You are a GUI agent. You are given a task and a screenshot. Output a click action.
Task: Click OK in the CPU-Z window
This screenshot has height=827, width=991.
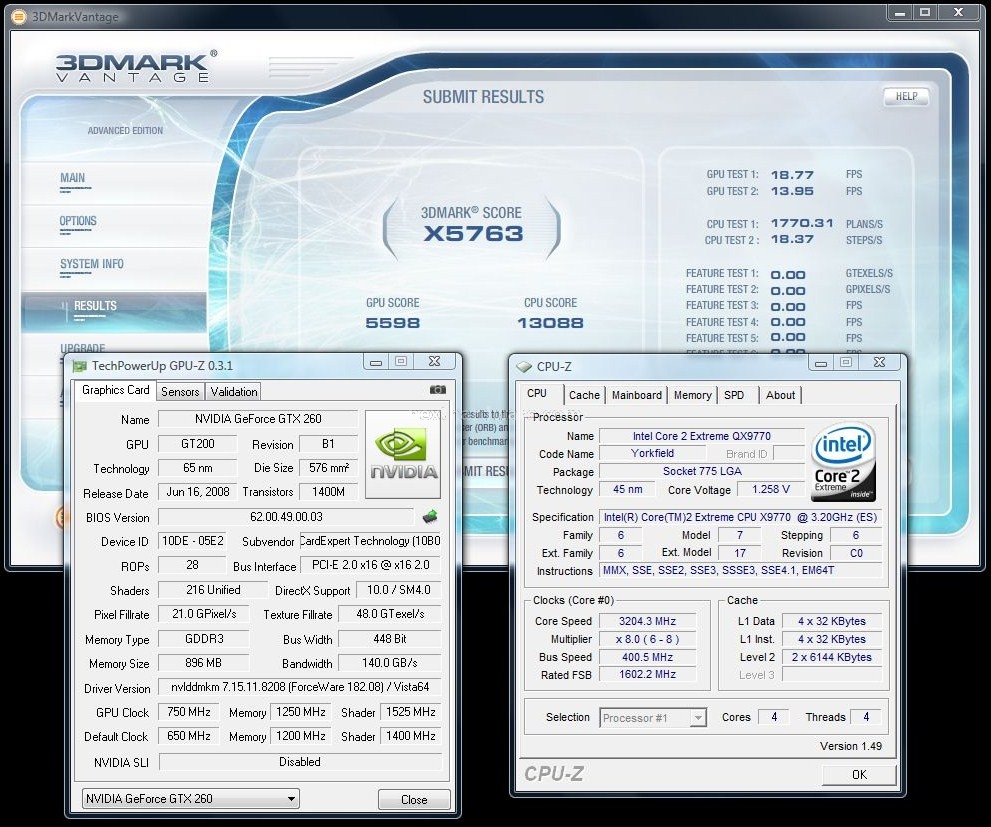click(x=859, y=775)
